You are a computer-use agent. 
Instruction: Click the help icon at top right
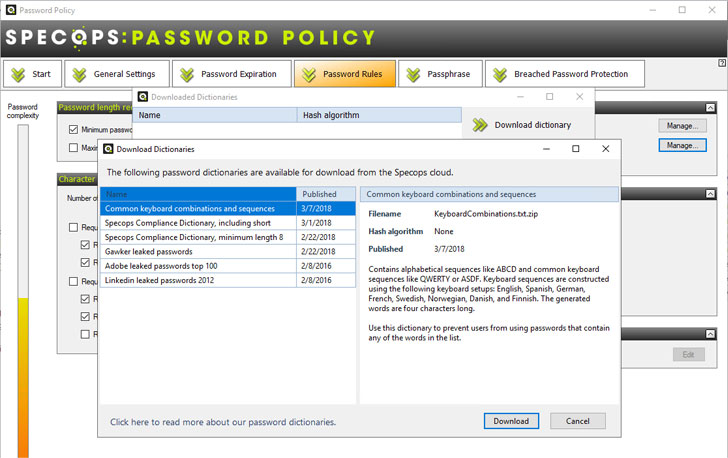(x=722, y=63)
